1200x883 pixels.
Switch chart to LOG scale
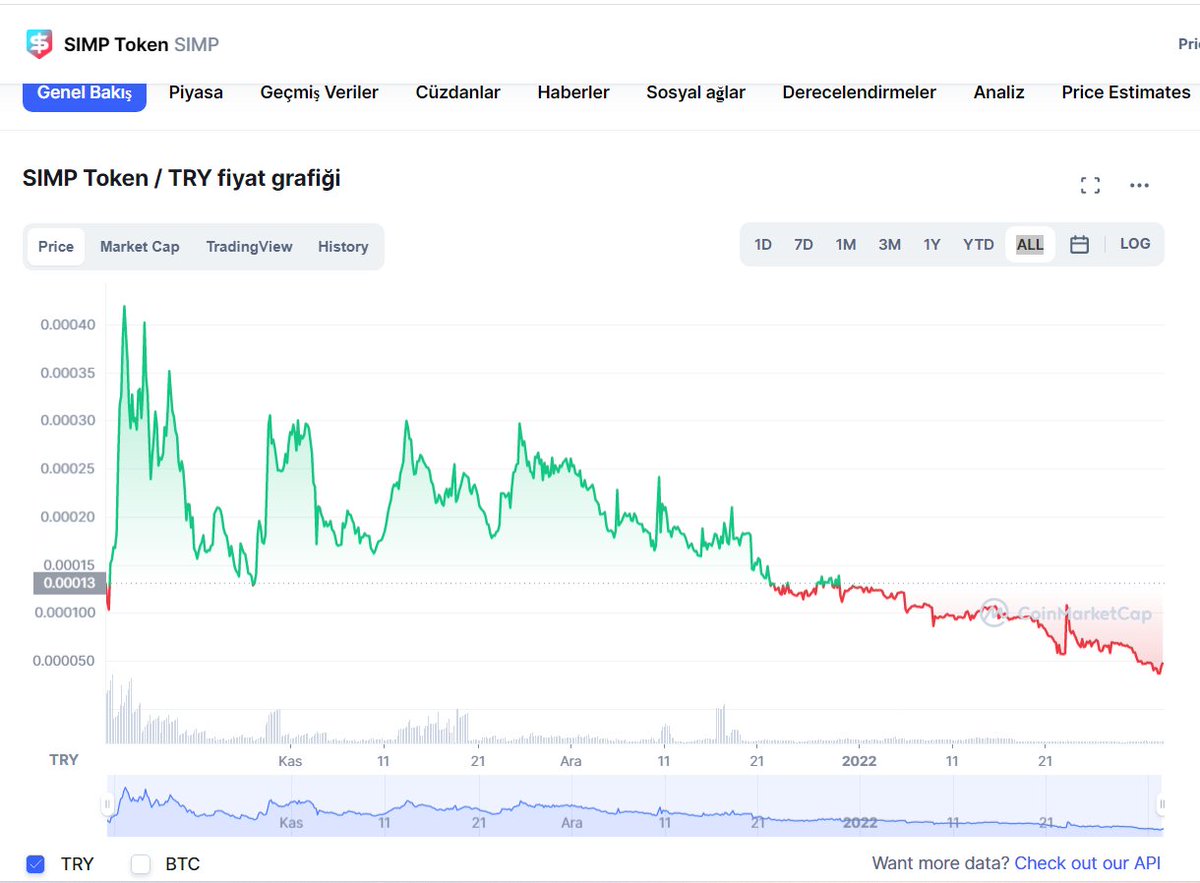pos(1135,244)
